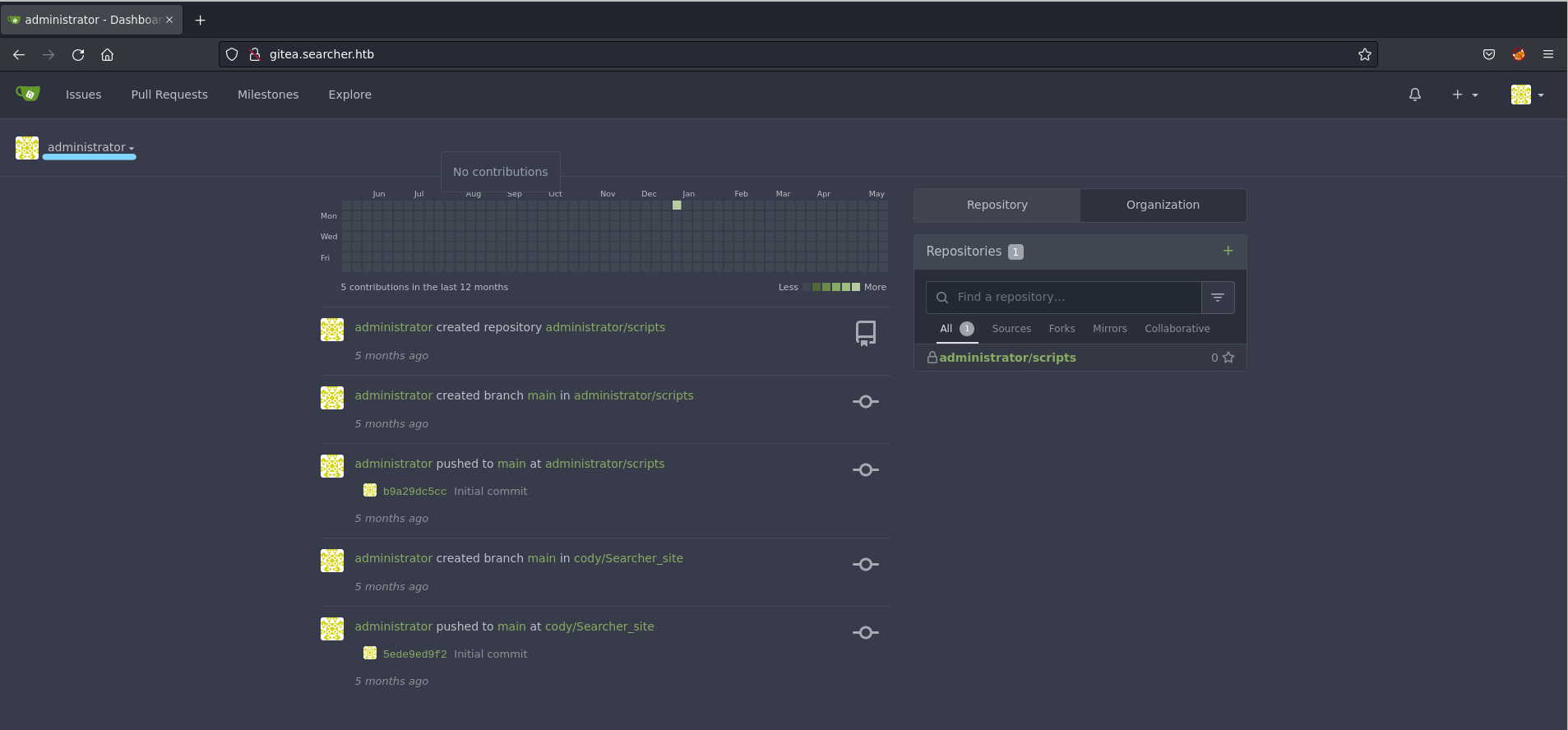Click the browser forward arrow
This screenshot has width=1568, height=730.
(49, 54)
